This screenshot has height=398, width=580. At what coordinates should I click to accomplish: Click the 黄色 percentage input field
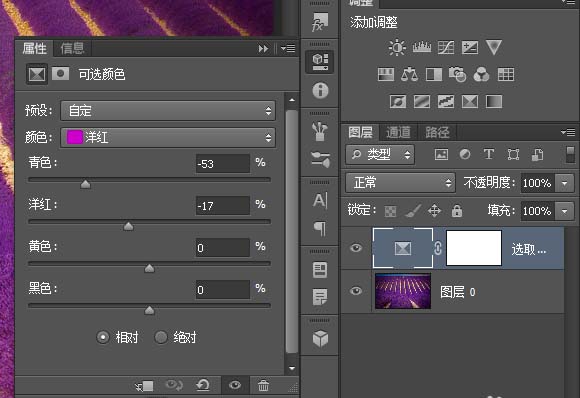(x=223, y=247)
